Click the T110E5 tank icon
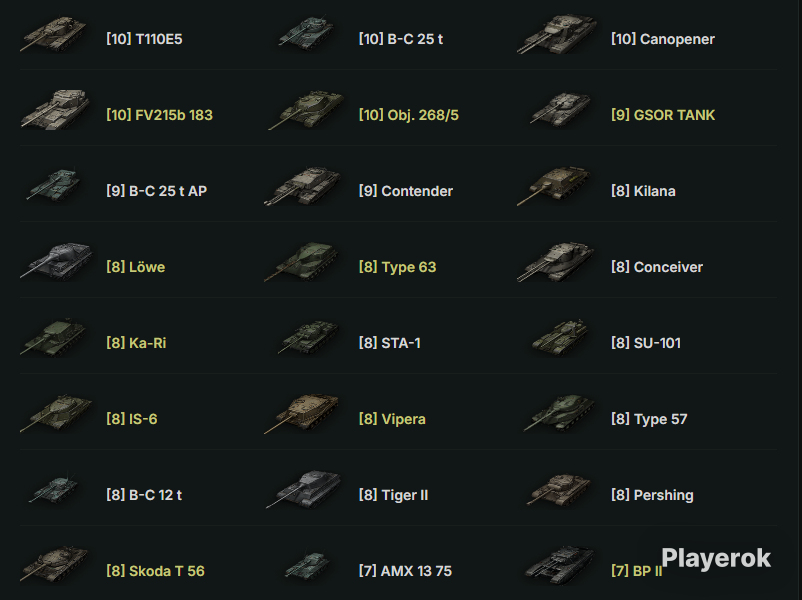 54,34
